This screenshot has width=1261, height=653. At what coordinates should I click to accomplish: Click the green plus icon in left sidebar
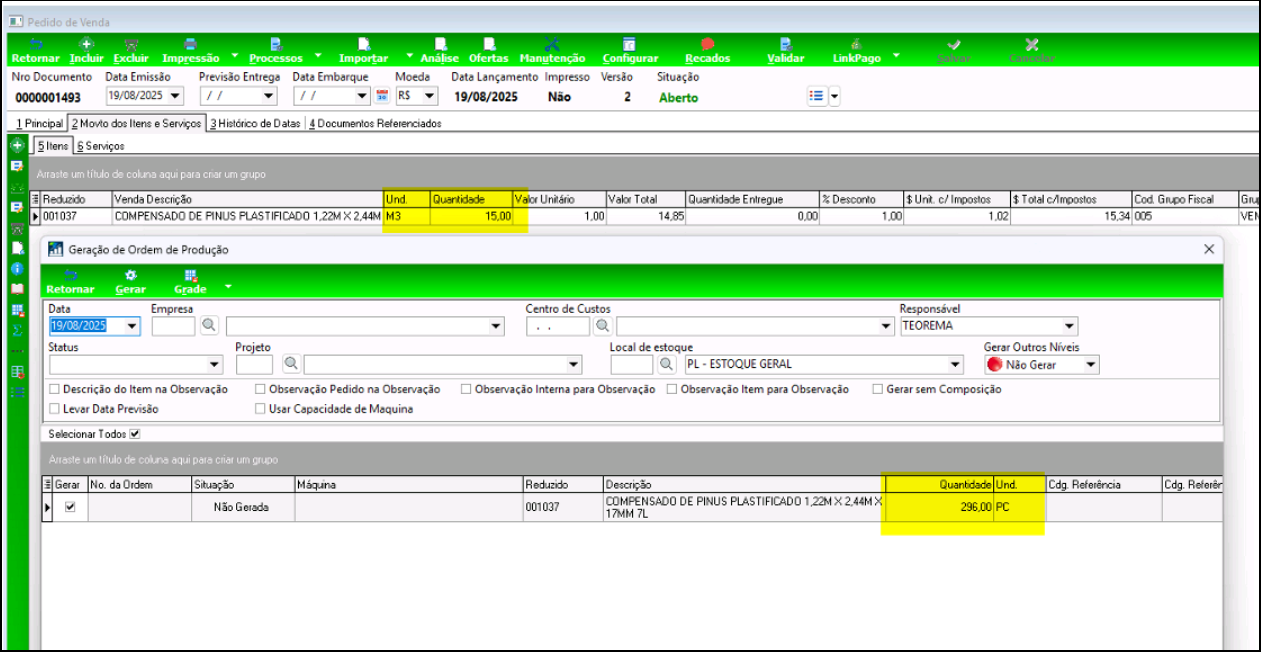click(x=17, y=145)
